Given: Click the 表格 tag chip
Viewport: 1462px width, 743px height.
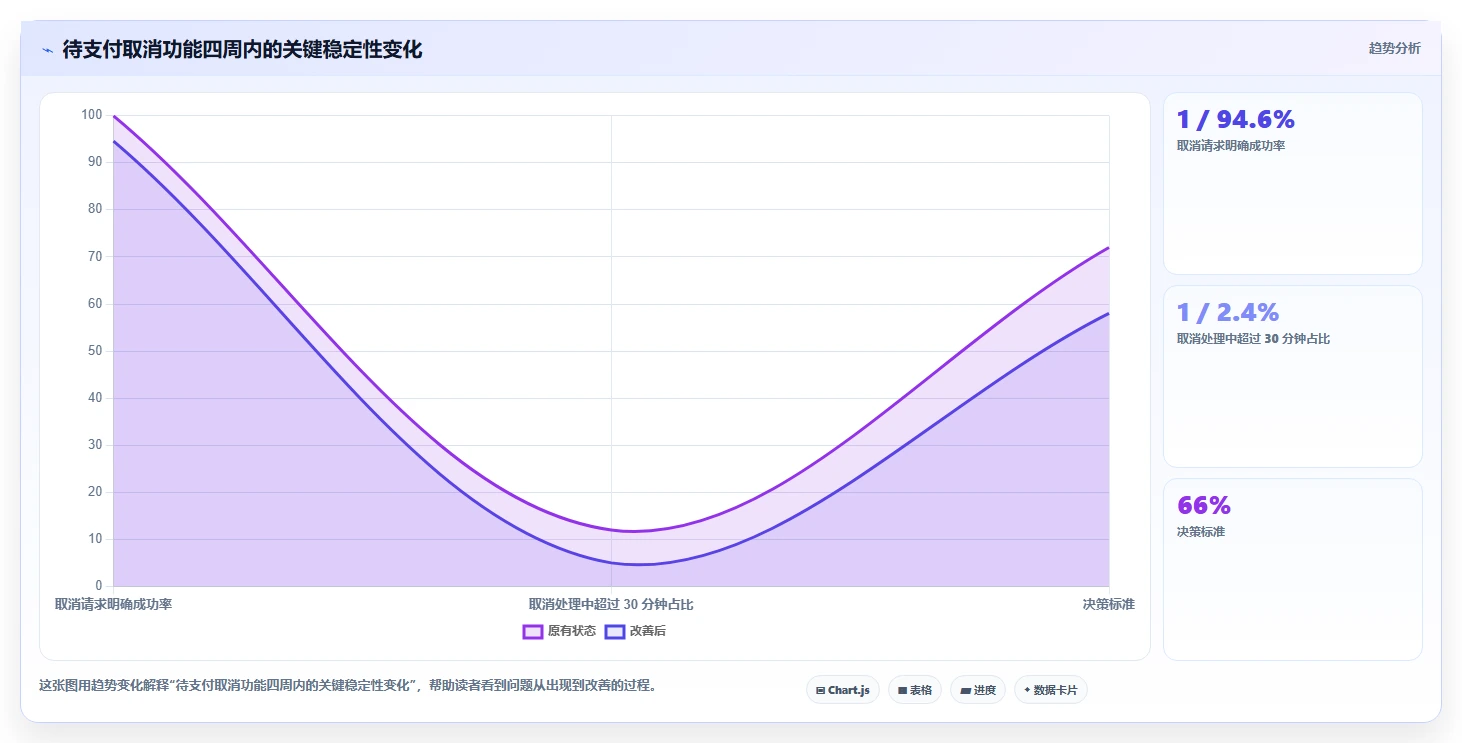Looking at the screenshot, I should pos(915,690).
